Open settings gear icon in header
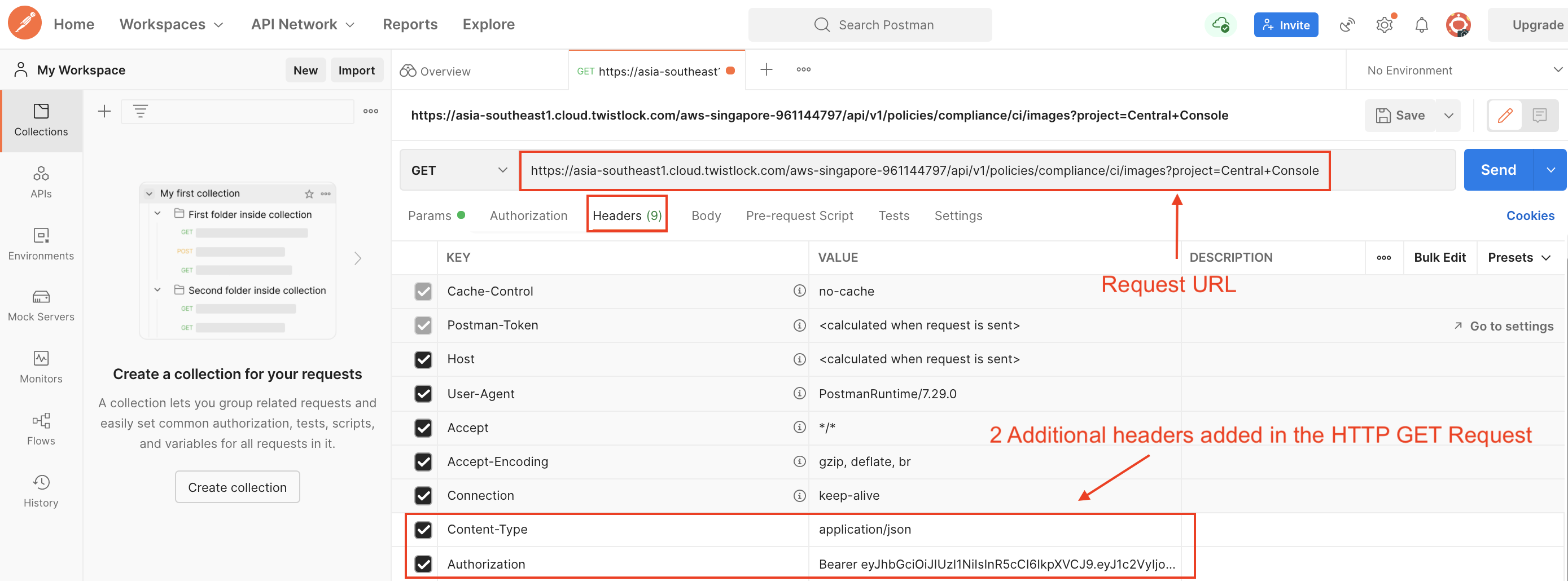 (x=1383, y=25)
